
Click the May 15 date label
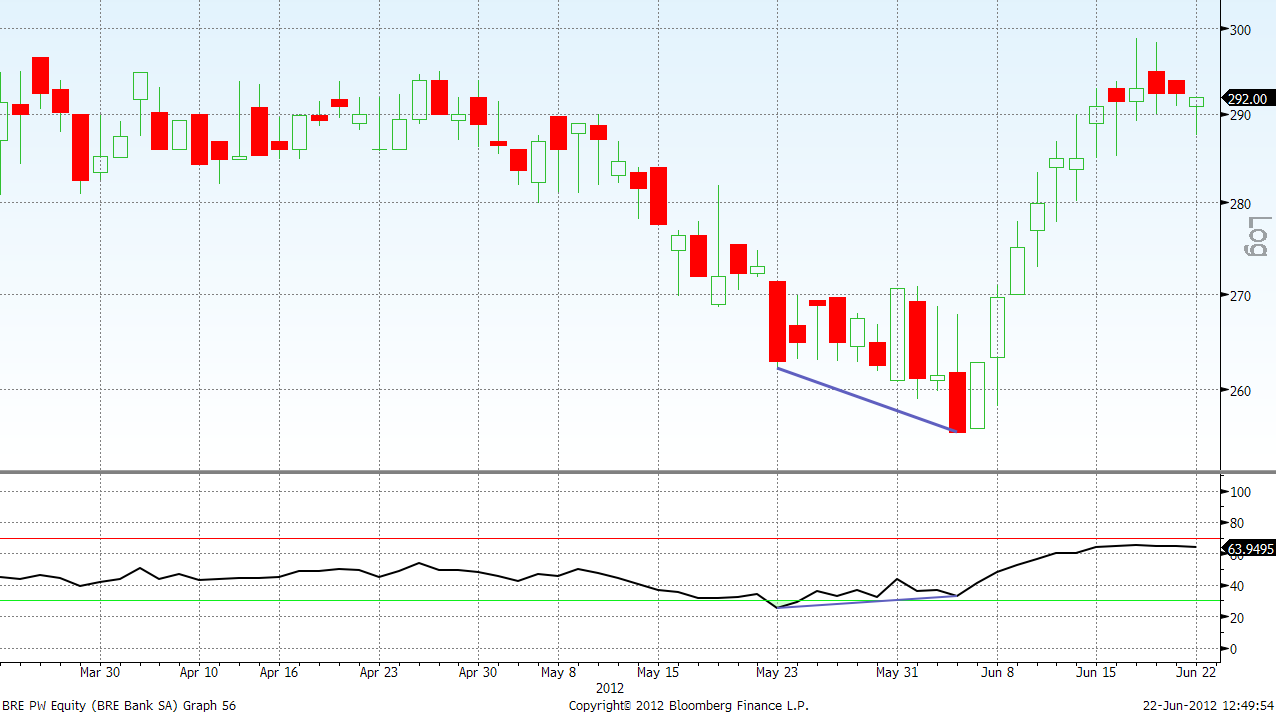tap(657, 672)
